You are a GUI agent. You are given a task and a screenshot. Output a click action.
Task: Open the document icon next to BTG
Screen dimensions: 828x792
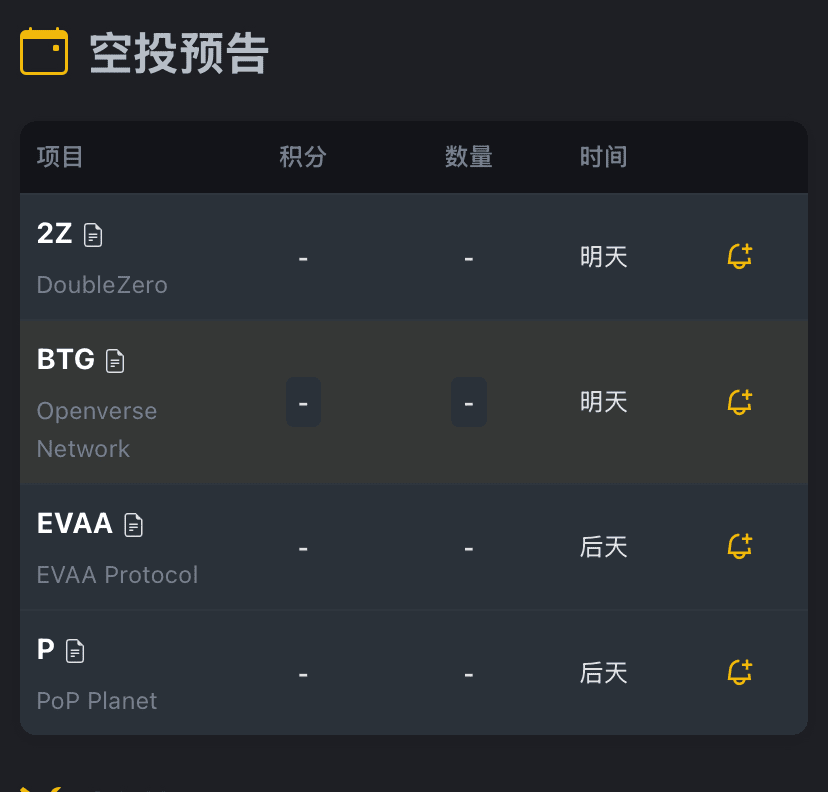[116, 361]
